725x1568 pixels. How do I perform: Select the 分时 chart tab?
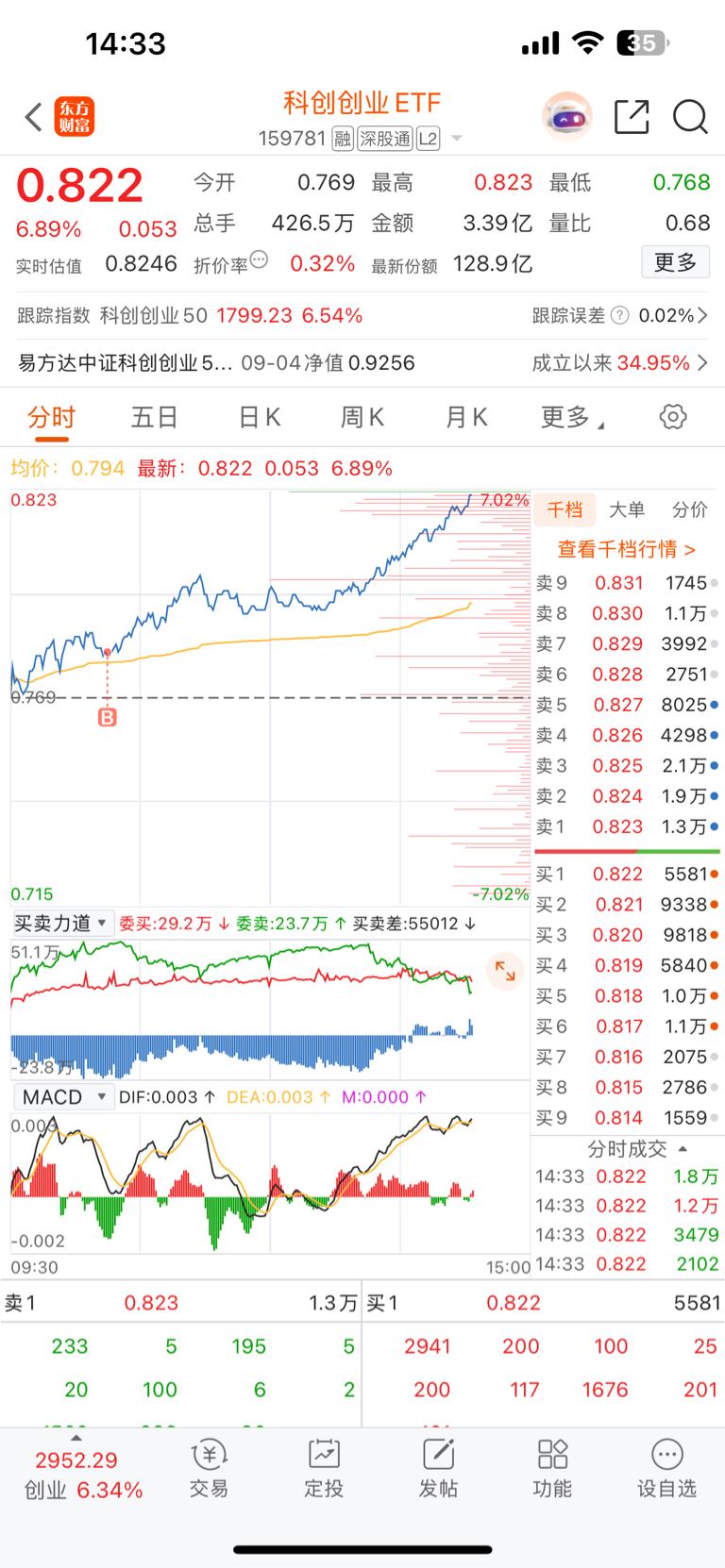tap(51, 417)
